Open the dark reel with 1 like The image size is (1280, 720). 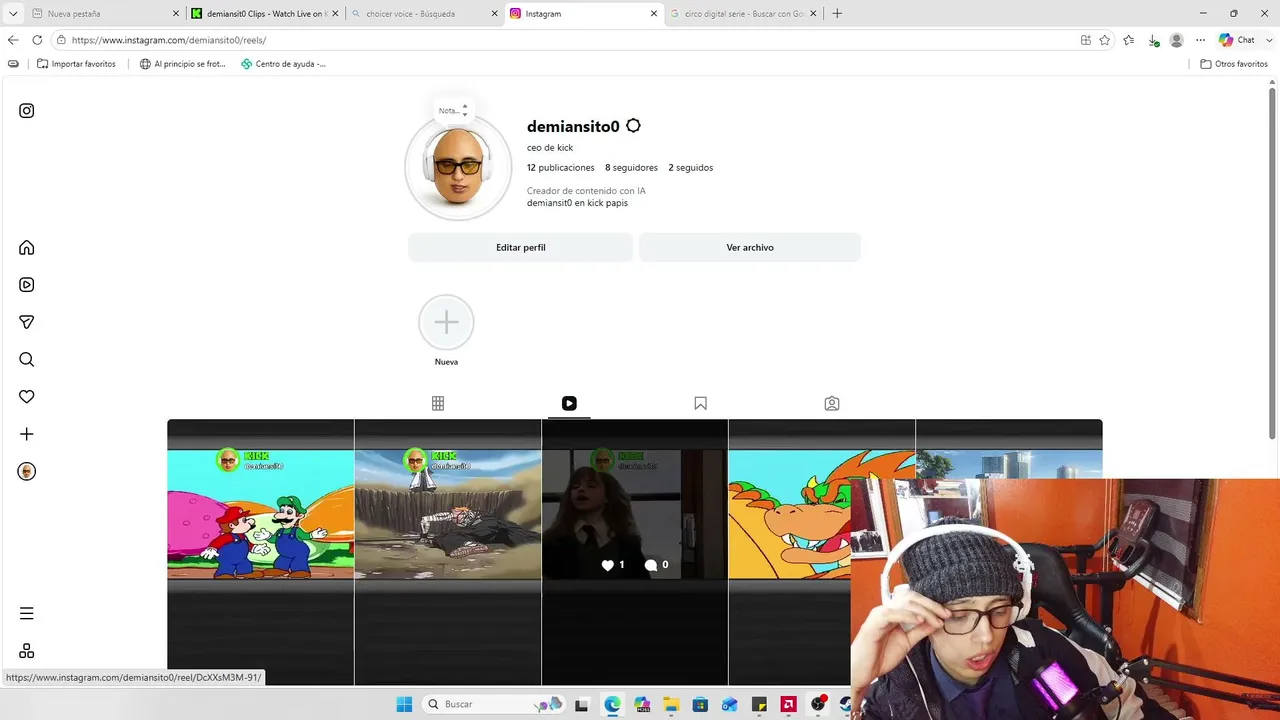pyautogui.click(x=635, y=552)
